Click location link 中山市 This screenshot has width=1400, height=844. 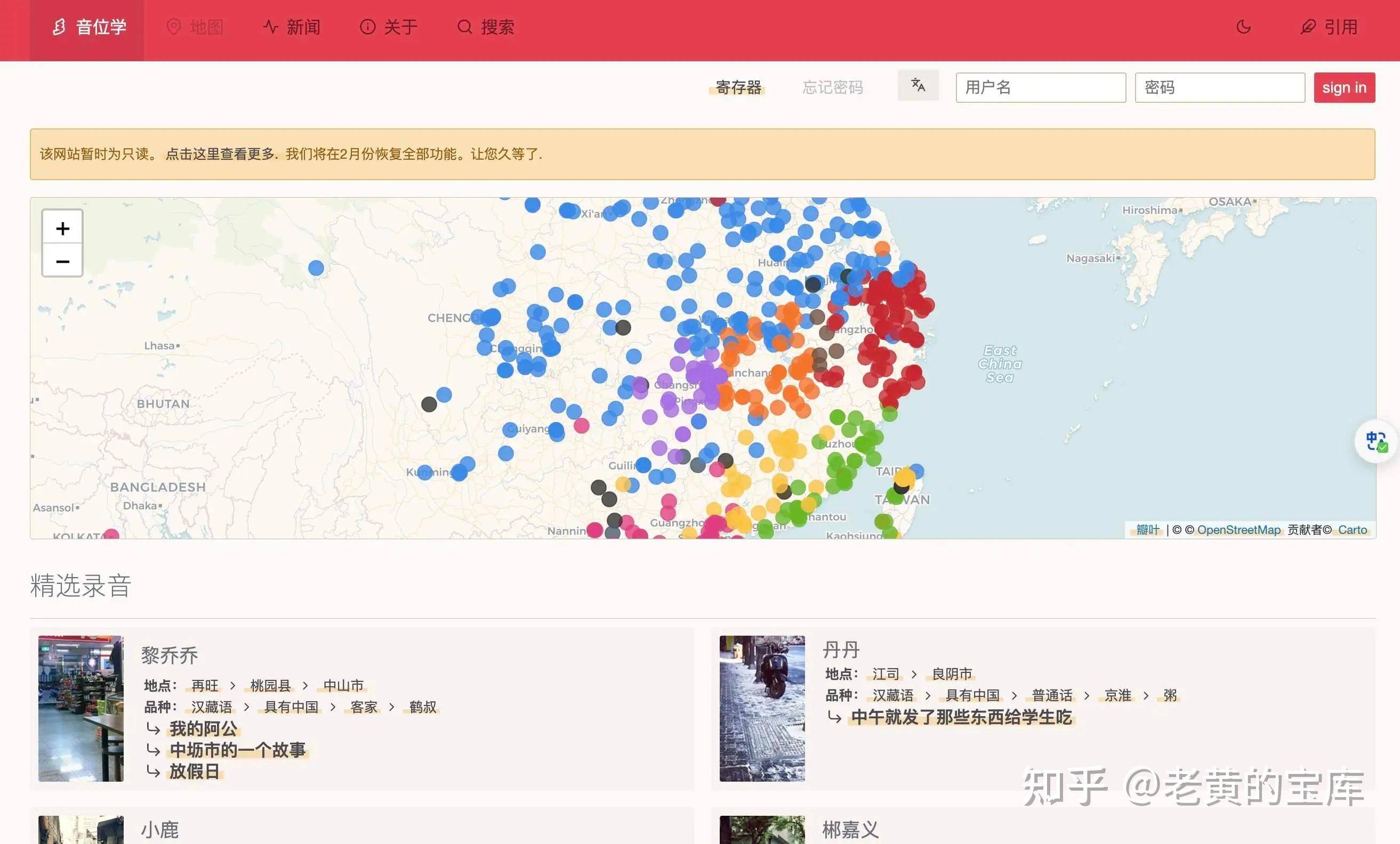click(343, 686)
